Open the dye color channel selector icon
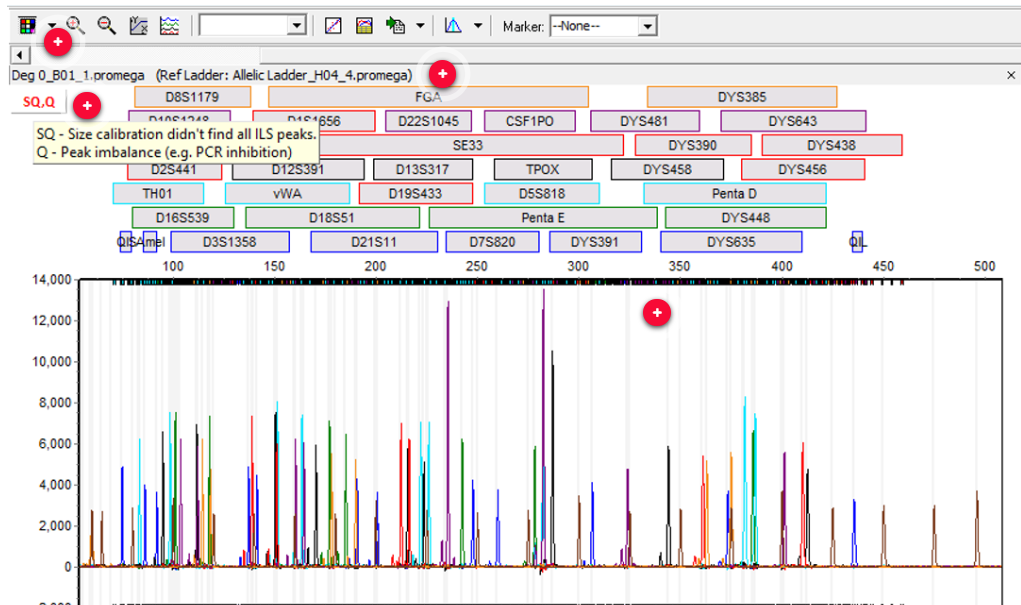The width and height of the screenshot is (1021, 605). click(x=27, y=26)
